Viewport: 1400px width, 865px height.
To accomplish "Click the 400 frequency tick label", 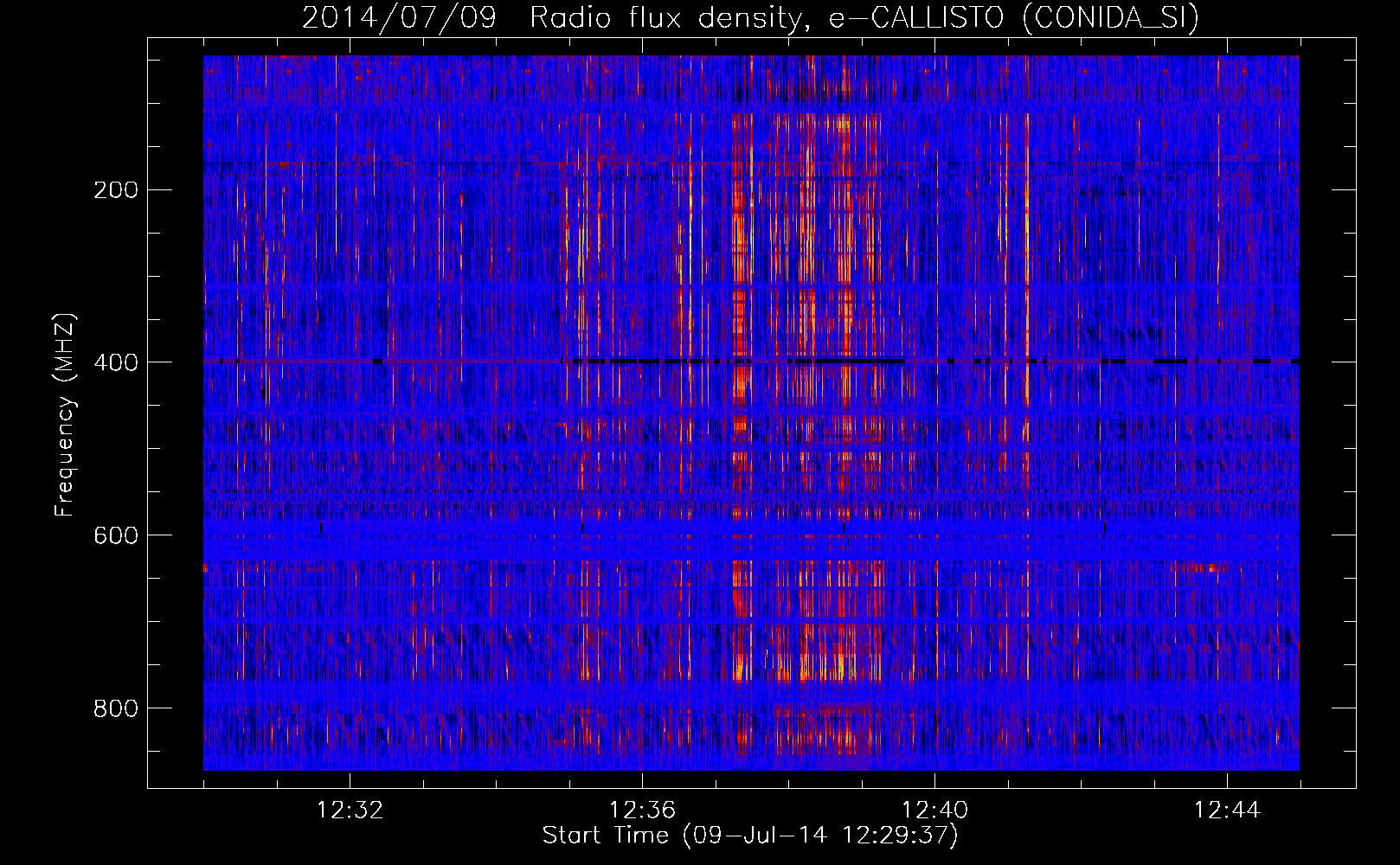I will (116, 362).
